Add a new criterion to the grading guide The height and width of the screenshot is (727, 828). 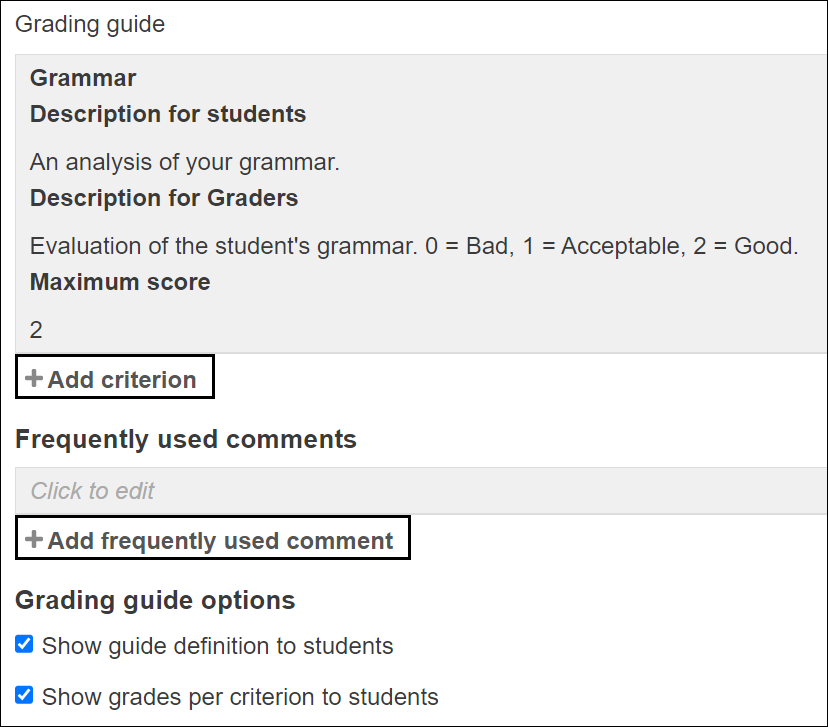(114, 378)
